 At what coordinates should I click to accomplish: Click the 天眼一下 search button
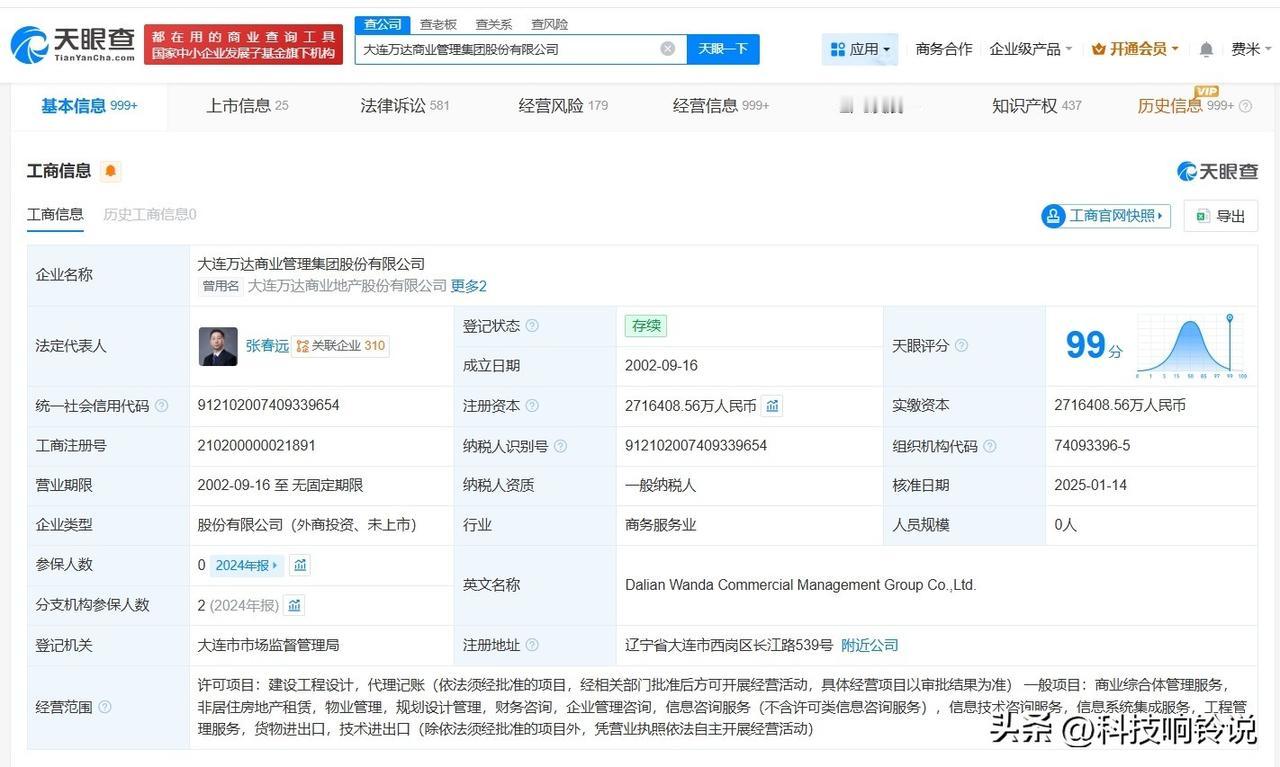[x=723, y=49]
